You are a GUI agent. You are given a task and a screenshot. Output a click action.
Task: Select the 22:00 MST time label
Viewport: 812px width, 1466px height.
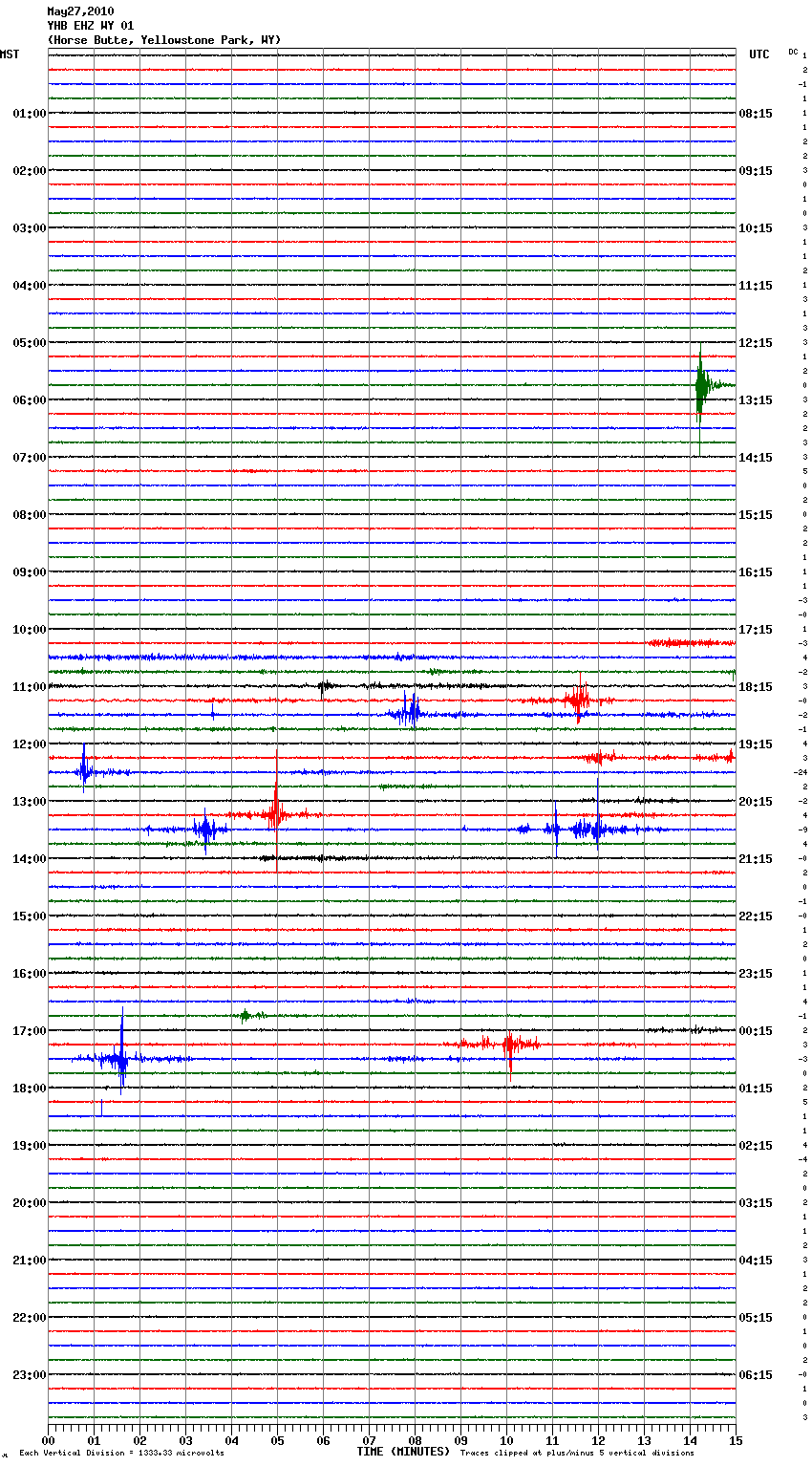[30, 1318]
